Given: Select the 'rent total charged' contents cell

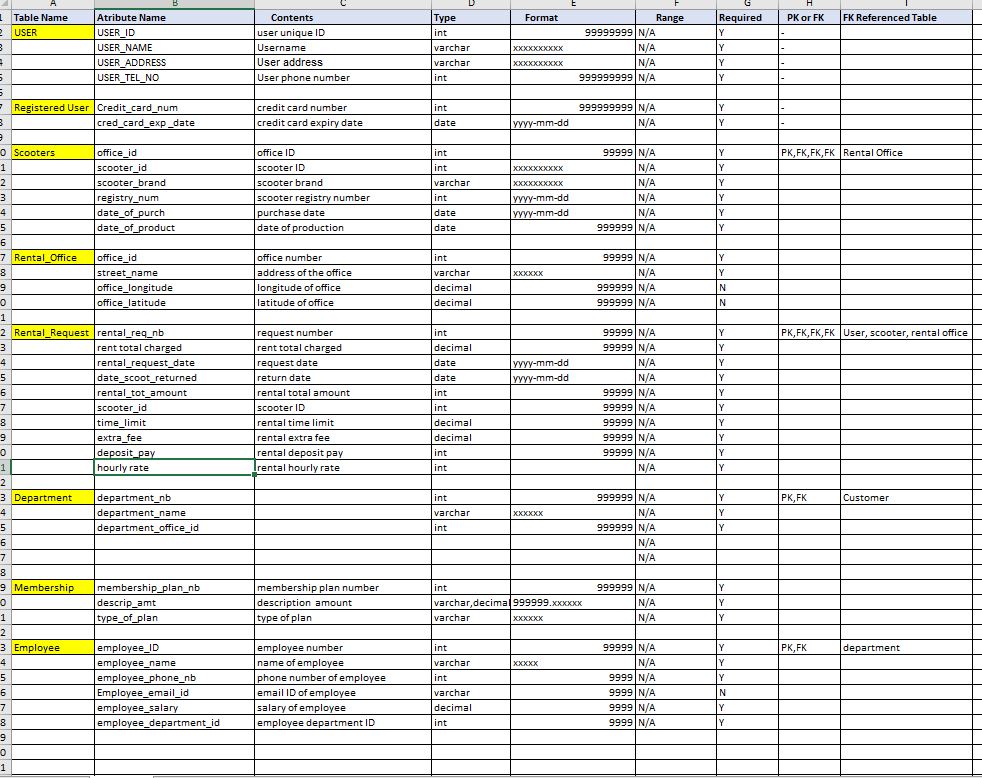Looking at the screenshot, I should (343, 348).
